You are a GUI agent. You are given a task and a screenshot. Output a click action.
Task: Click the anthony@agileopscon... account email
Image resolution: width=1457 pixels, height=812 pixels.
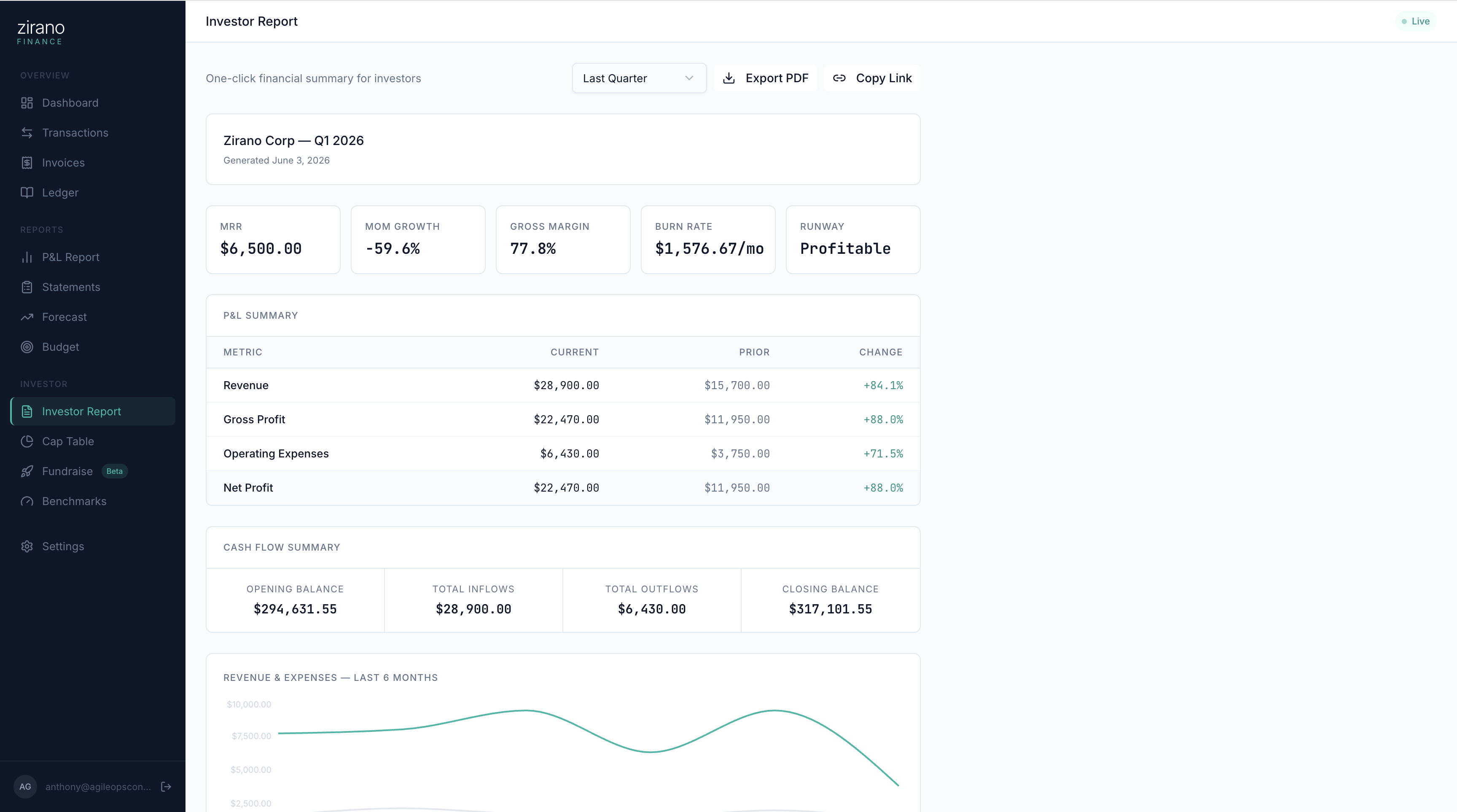point(98,787)
